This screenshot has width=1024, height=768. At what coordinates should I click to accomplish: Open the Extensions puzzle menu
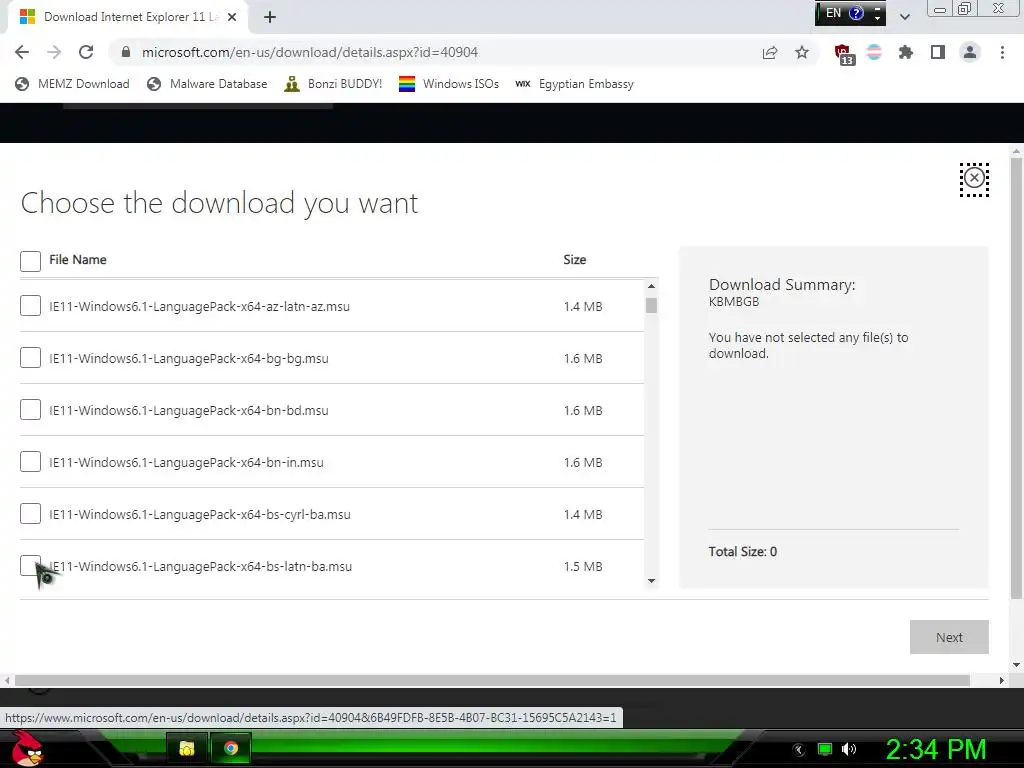(905, 52)
